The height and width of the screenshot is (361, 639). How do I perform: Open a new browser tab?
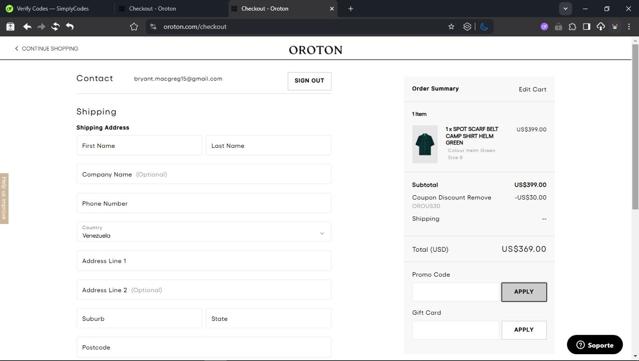click(x=350, y=9)
